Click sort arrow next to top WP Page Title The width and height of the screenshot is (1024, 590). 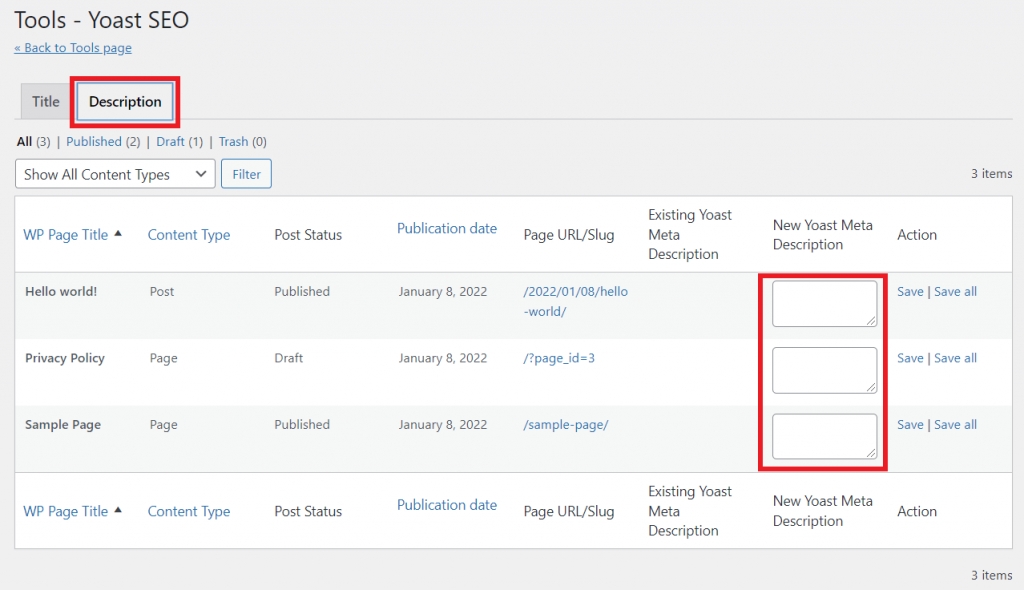(x=118, y=233)
